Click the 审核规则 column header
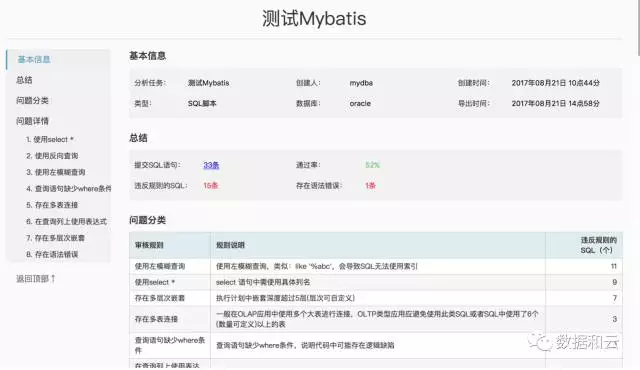 pyautogui.click(x=149, y=245)
